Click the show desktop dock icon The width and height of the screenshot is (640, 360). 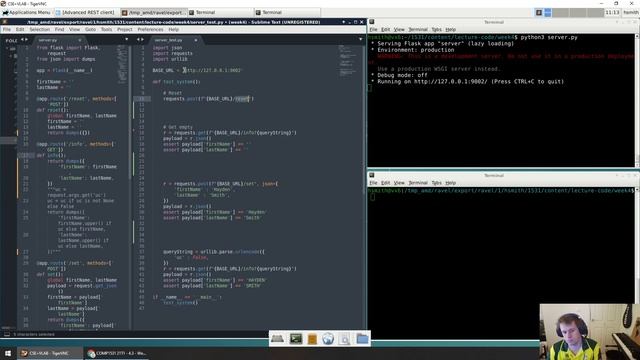pyautogui.click(x=278, y=339)
